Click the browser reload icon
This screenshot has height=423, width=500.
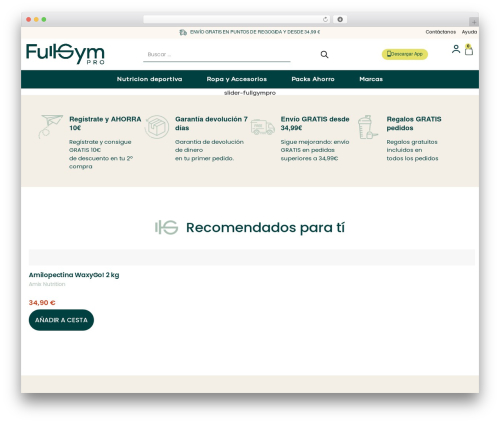(x=325, y=20)
